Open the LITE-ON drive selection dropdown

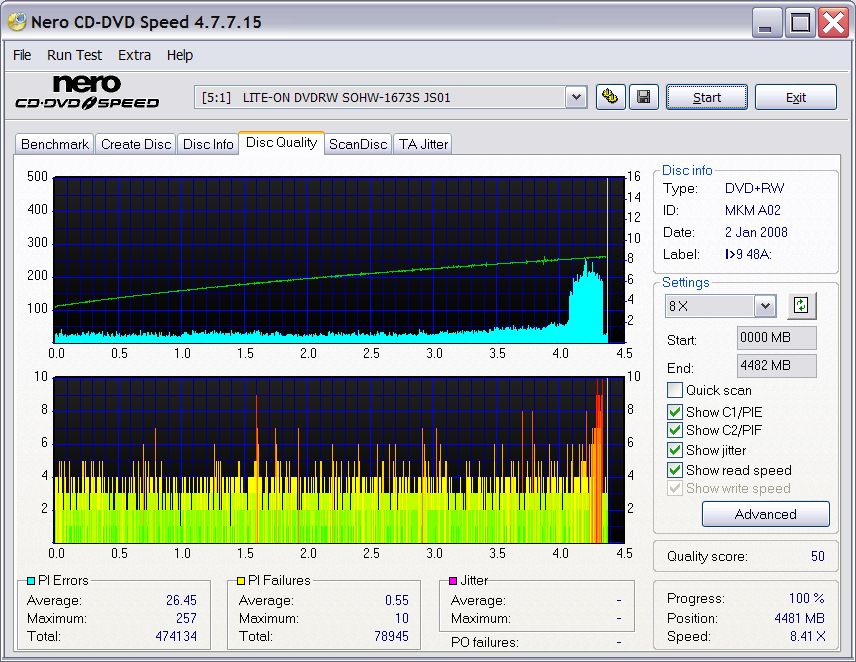point(576,98)
